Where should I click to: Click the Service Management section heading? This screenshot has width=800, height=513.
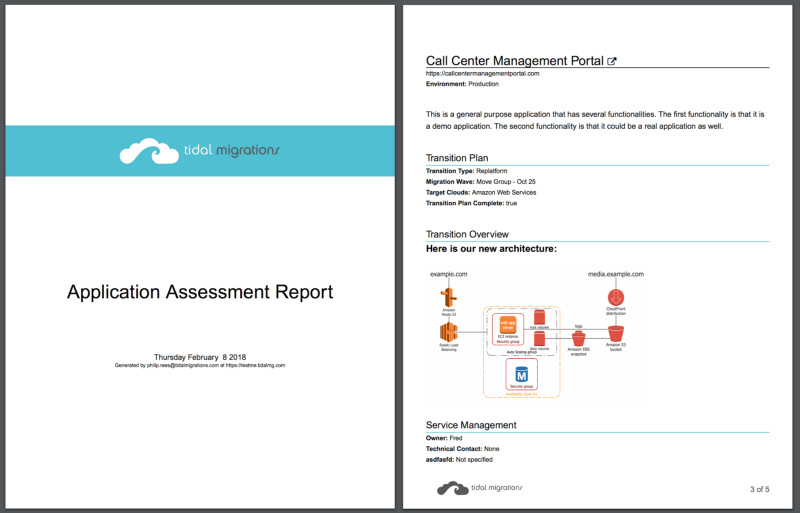click(x=471, y=425)
